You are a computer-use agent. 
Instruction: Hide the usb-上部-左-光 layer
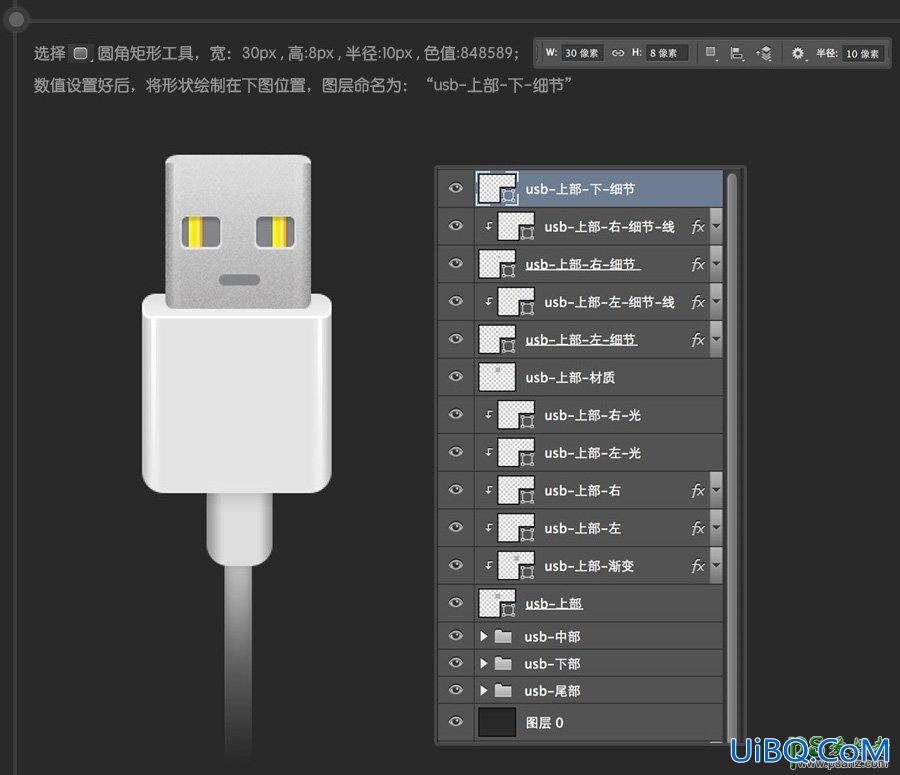pyautogui.click(x=456, y=452)
